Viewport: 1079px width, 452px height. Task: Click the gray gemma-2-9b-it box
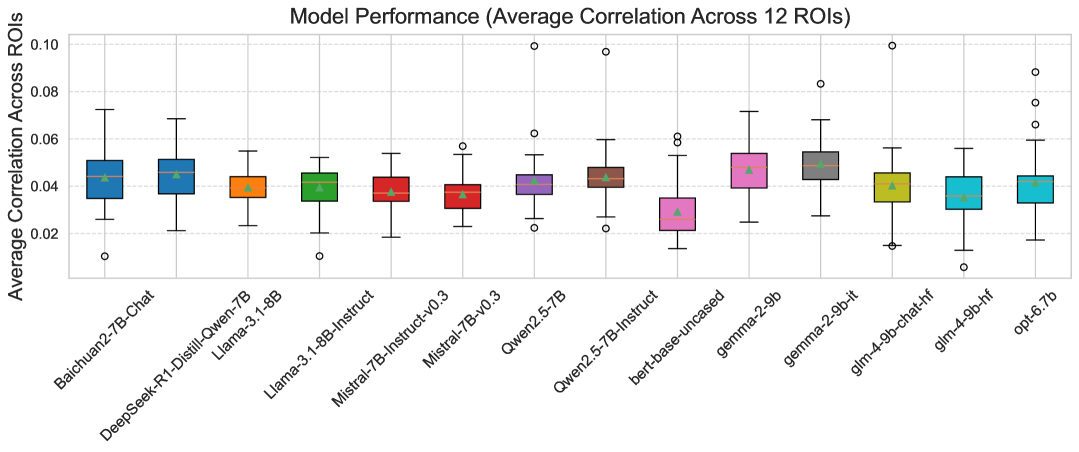coord(820,166)
